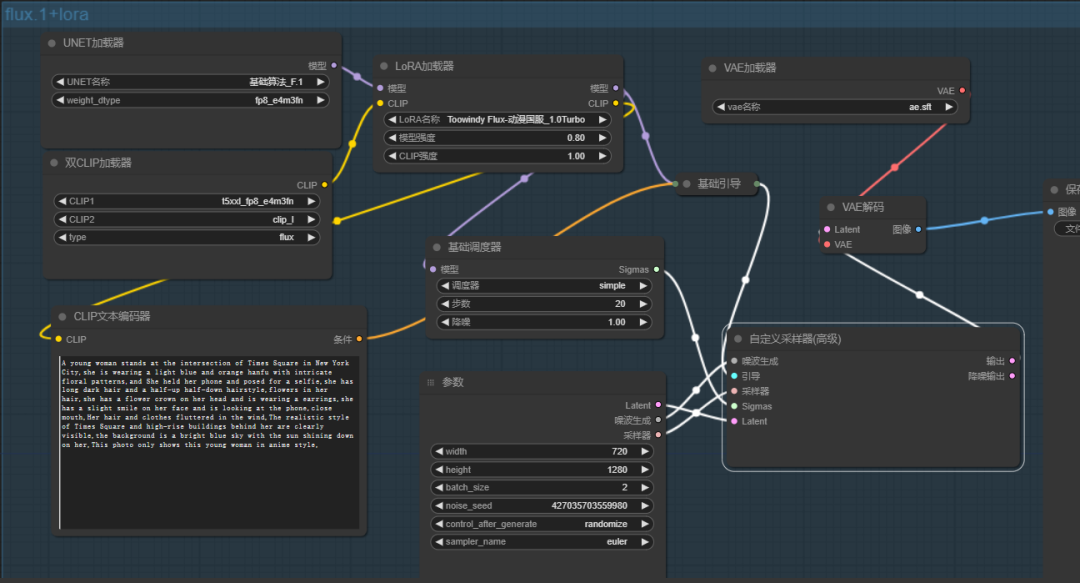Increase 步数 with its right arrow

click(643, 304)
